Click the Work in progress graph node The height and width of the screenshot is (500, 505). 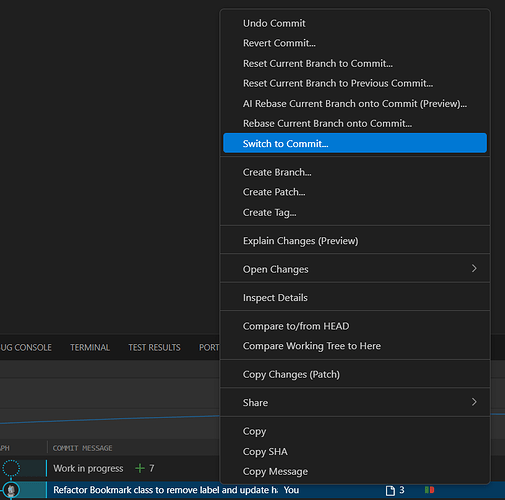click(11, 468)
